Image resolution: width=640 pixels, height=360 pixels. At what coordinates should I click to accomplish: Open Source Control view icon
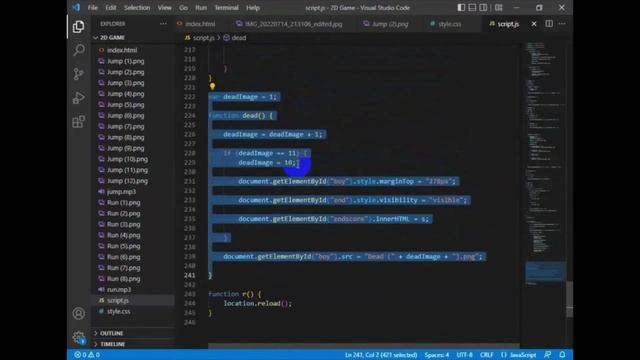pyautogui.click(x=78, y=74)
